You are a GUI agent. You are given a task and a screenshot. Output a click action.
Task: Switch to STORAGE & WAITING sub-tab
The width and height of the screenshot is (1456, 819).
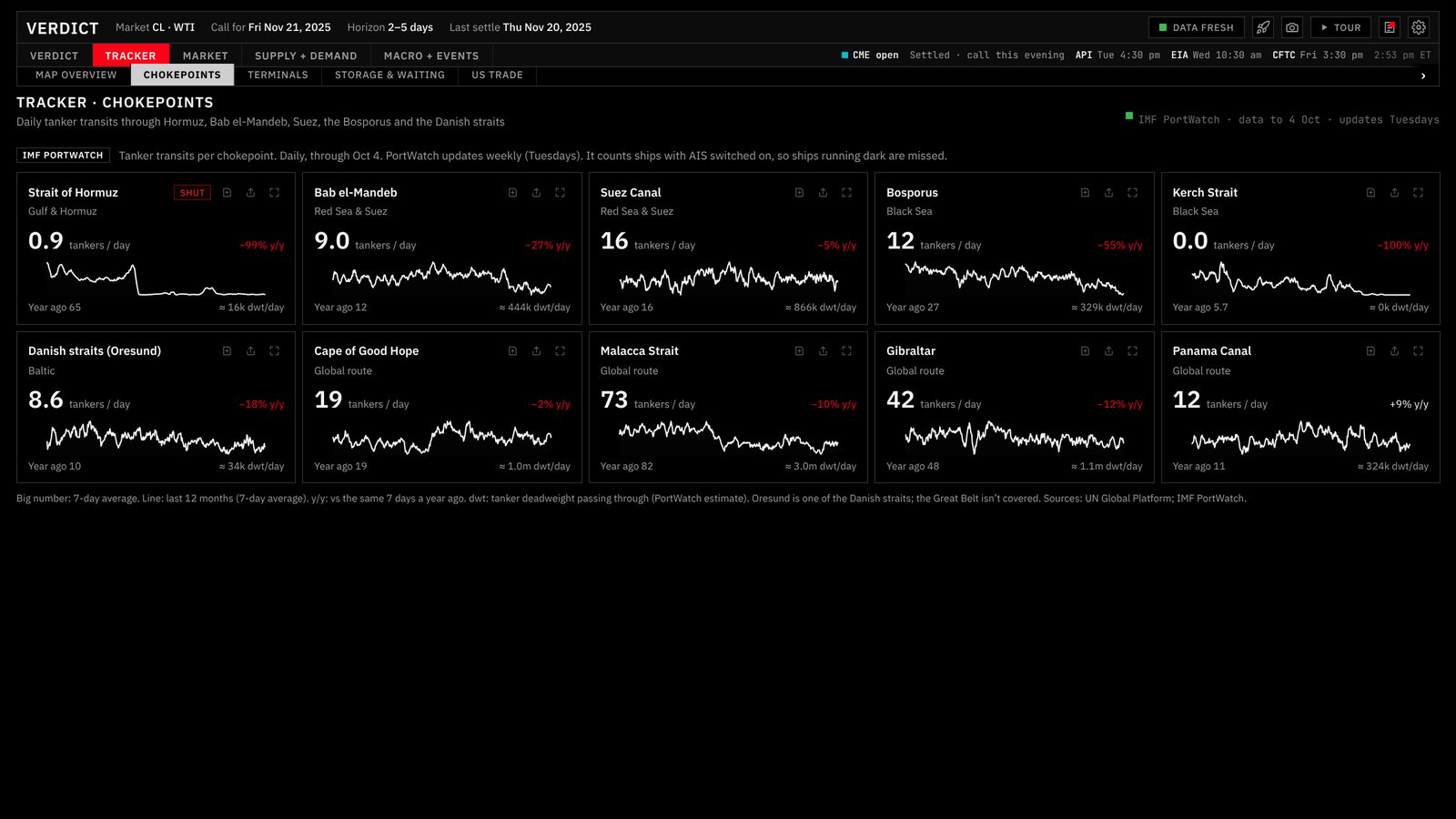[x=389, y=75]
